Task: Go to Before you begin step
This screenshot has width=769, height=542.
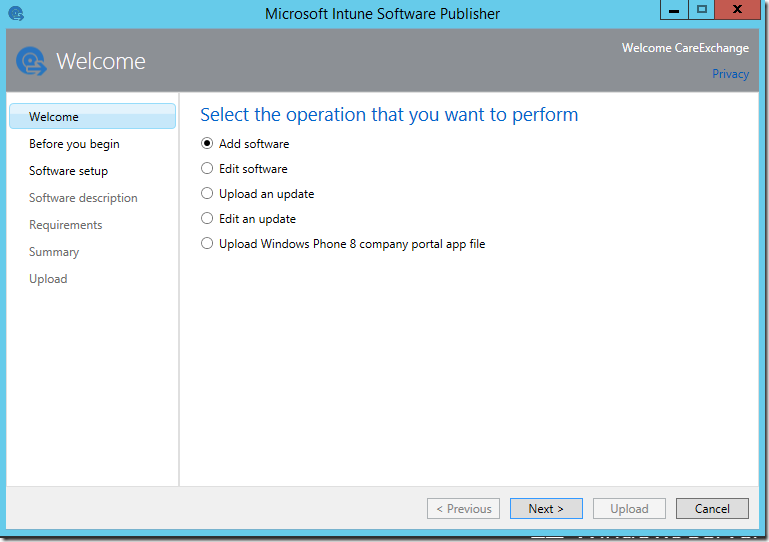Action: coord(74,144)
